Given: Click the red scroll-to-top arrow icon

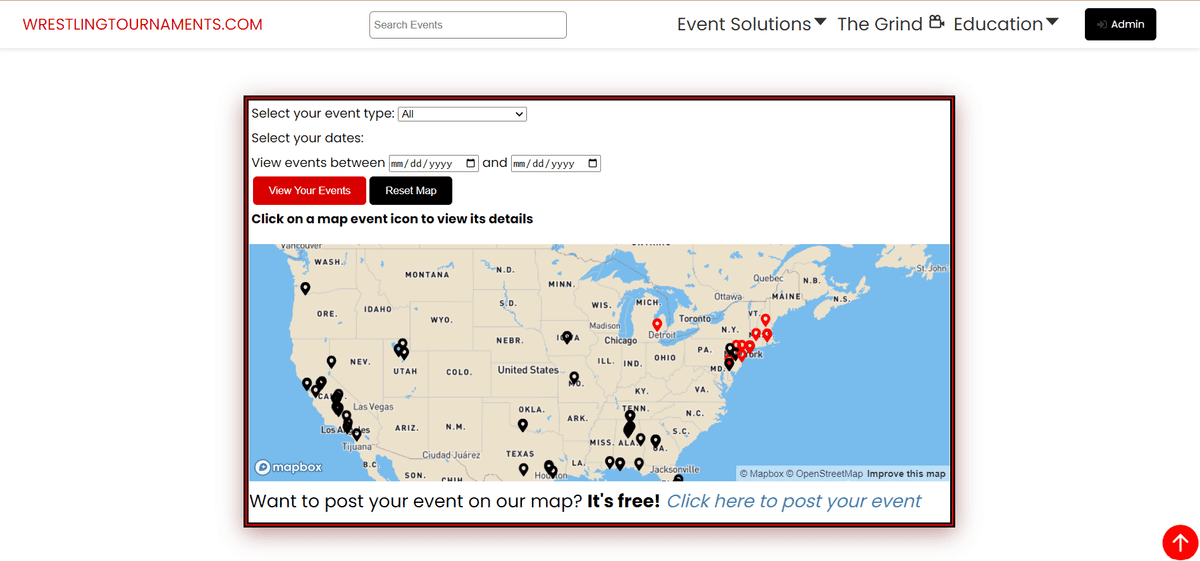Looking at the screenshot, I should tap(1180, 542).
